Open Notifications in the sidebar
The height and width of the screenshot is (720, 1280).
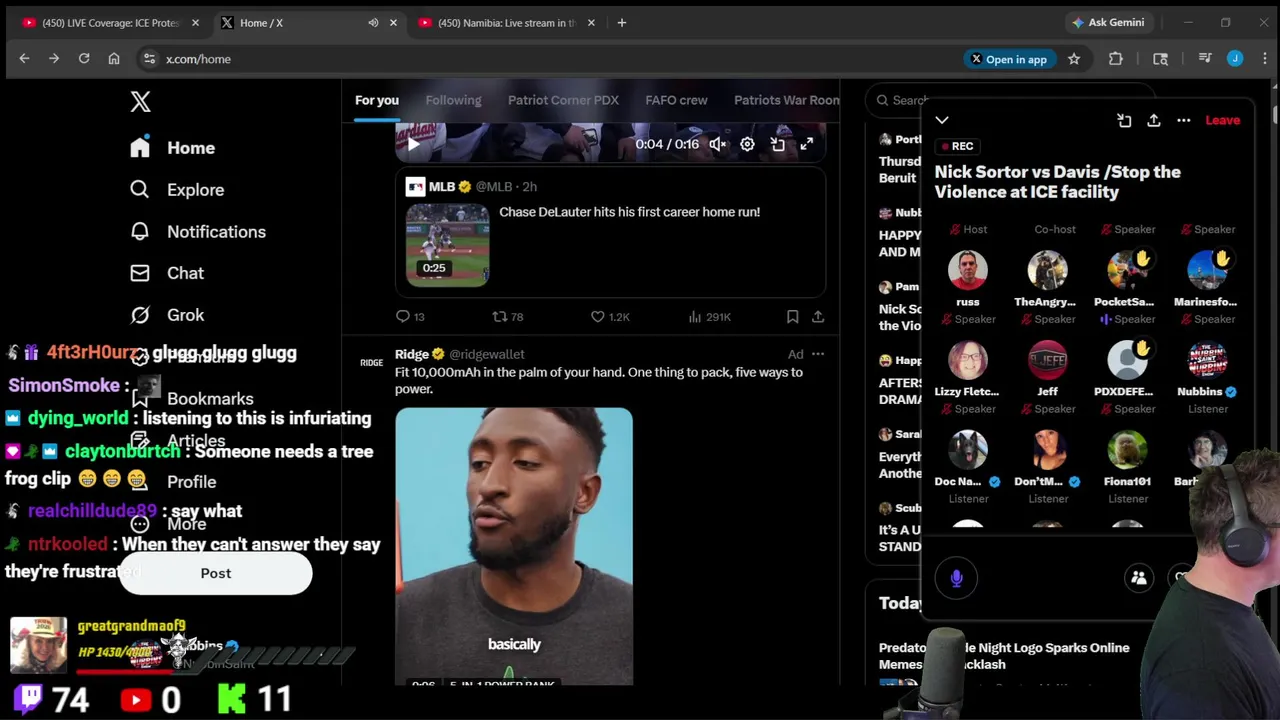click(x=197, y=232)
